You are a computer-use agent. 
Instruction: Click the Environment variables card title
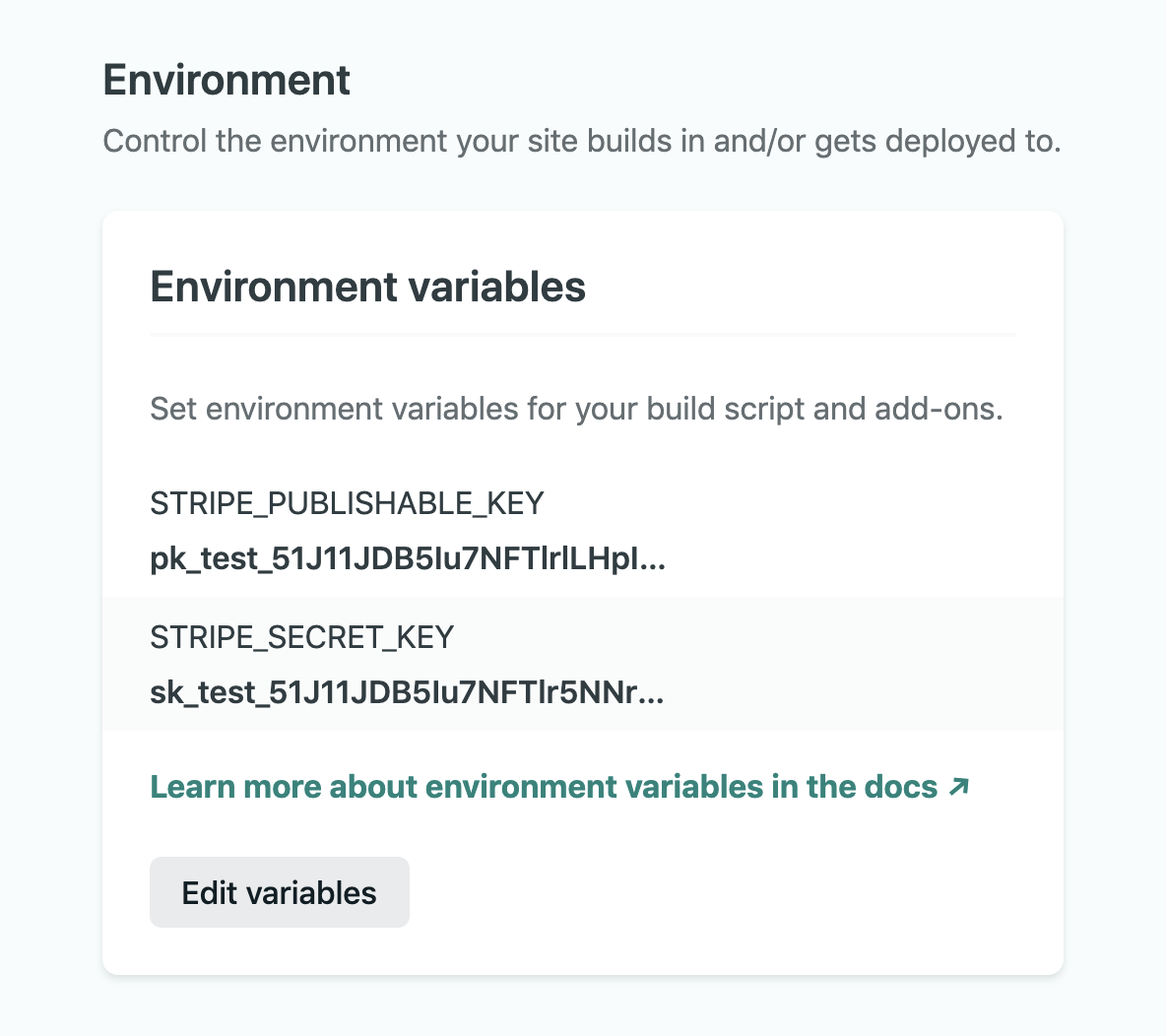coord(366,287)
